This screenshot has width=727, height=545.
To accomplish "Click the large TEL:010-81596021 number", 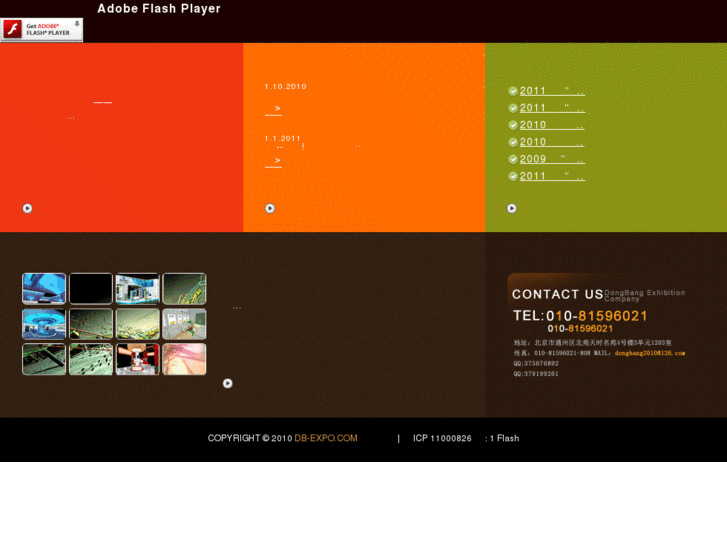I will click(x=580, y=316).
